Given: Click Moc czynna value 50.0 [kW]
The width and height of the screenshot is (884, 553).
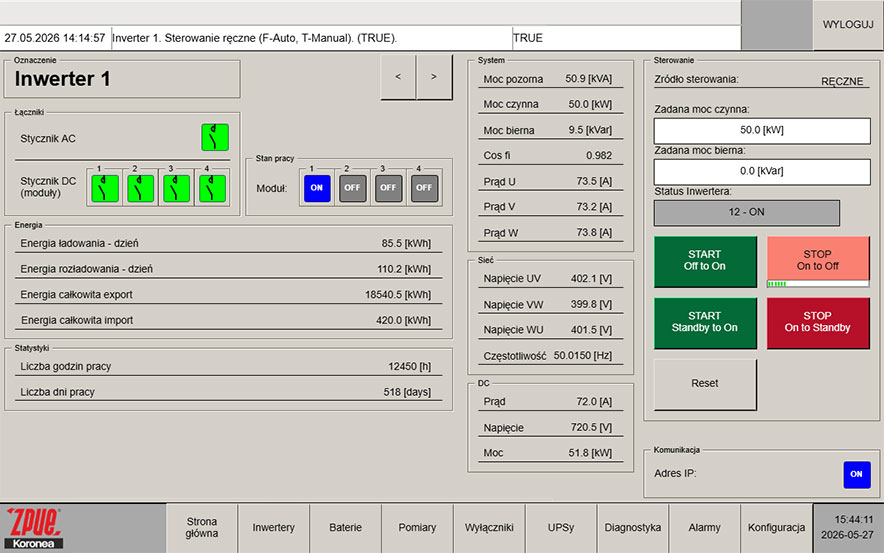Looking at the screenshot, I should coord(590,104).
